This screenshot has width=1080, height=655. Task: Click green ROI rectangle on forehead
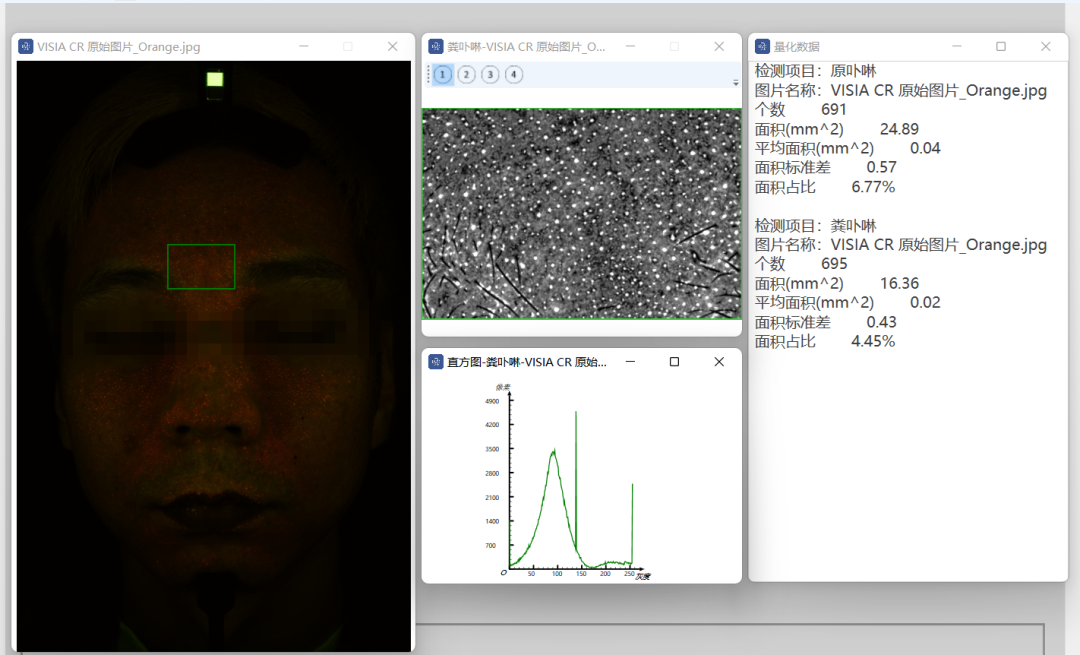point(201,267)
